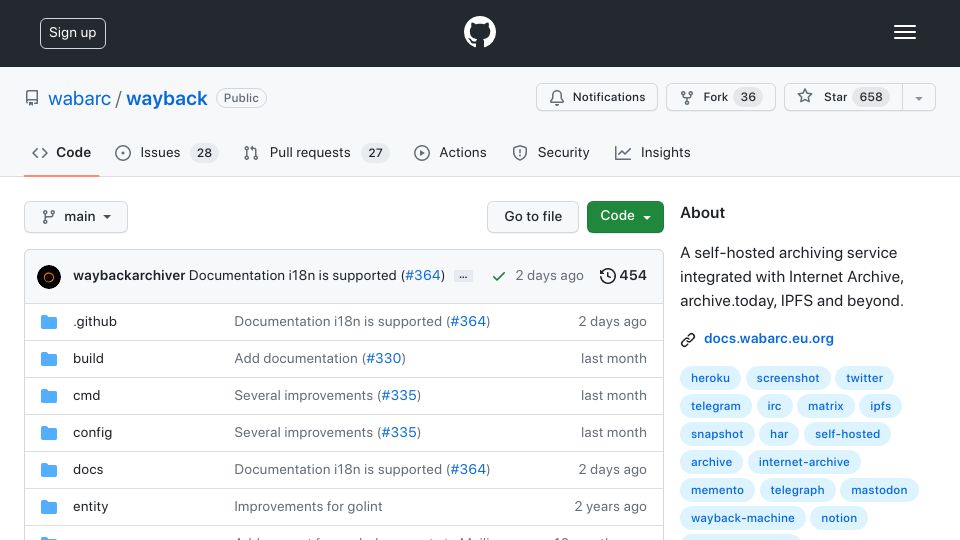This screenshot has height=540, width=960.
Task: Click the green check status icon
Action: pos(498,276)
